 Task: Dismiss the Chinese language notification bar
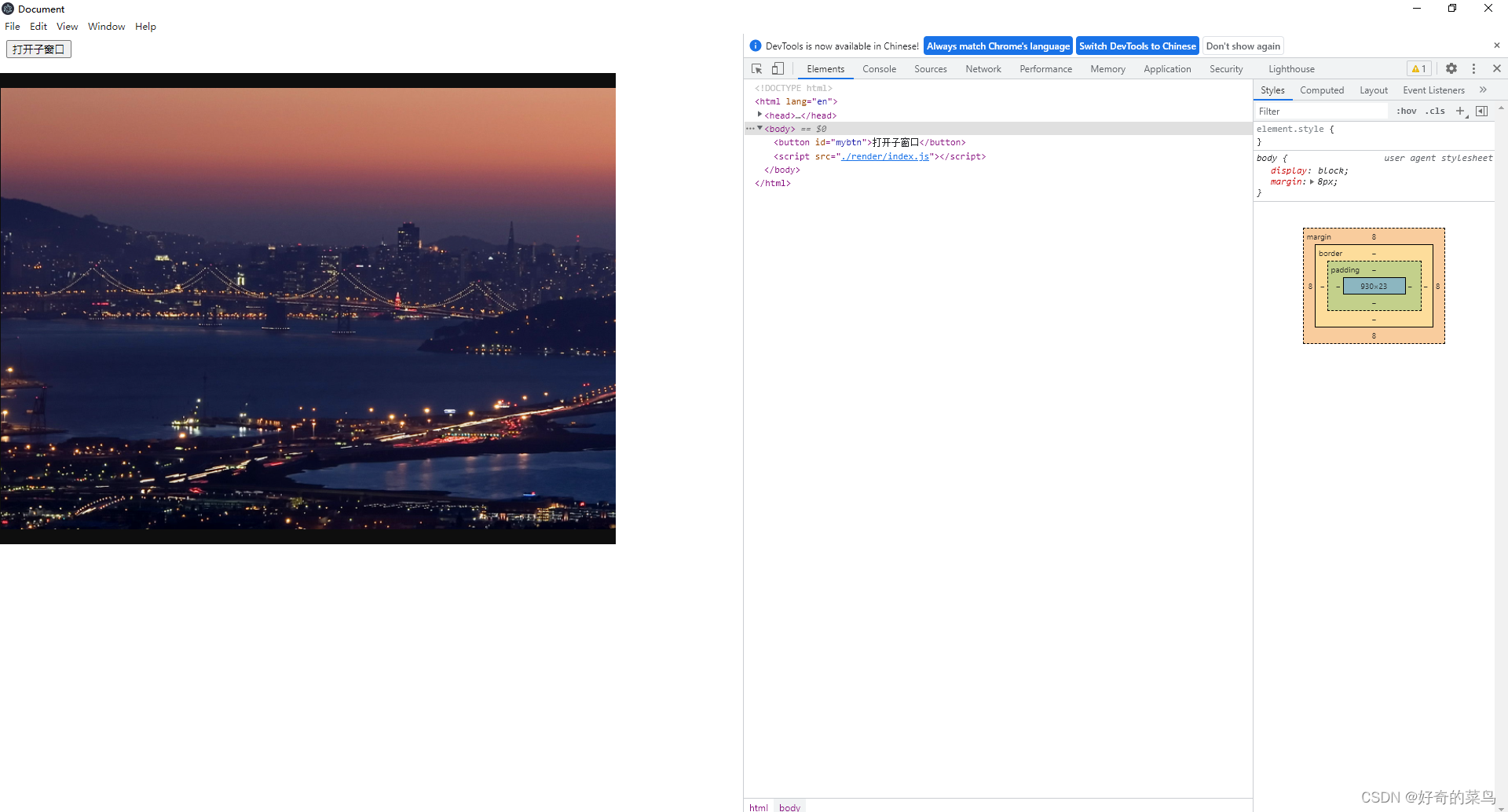pos(1497,45)
